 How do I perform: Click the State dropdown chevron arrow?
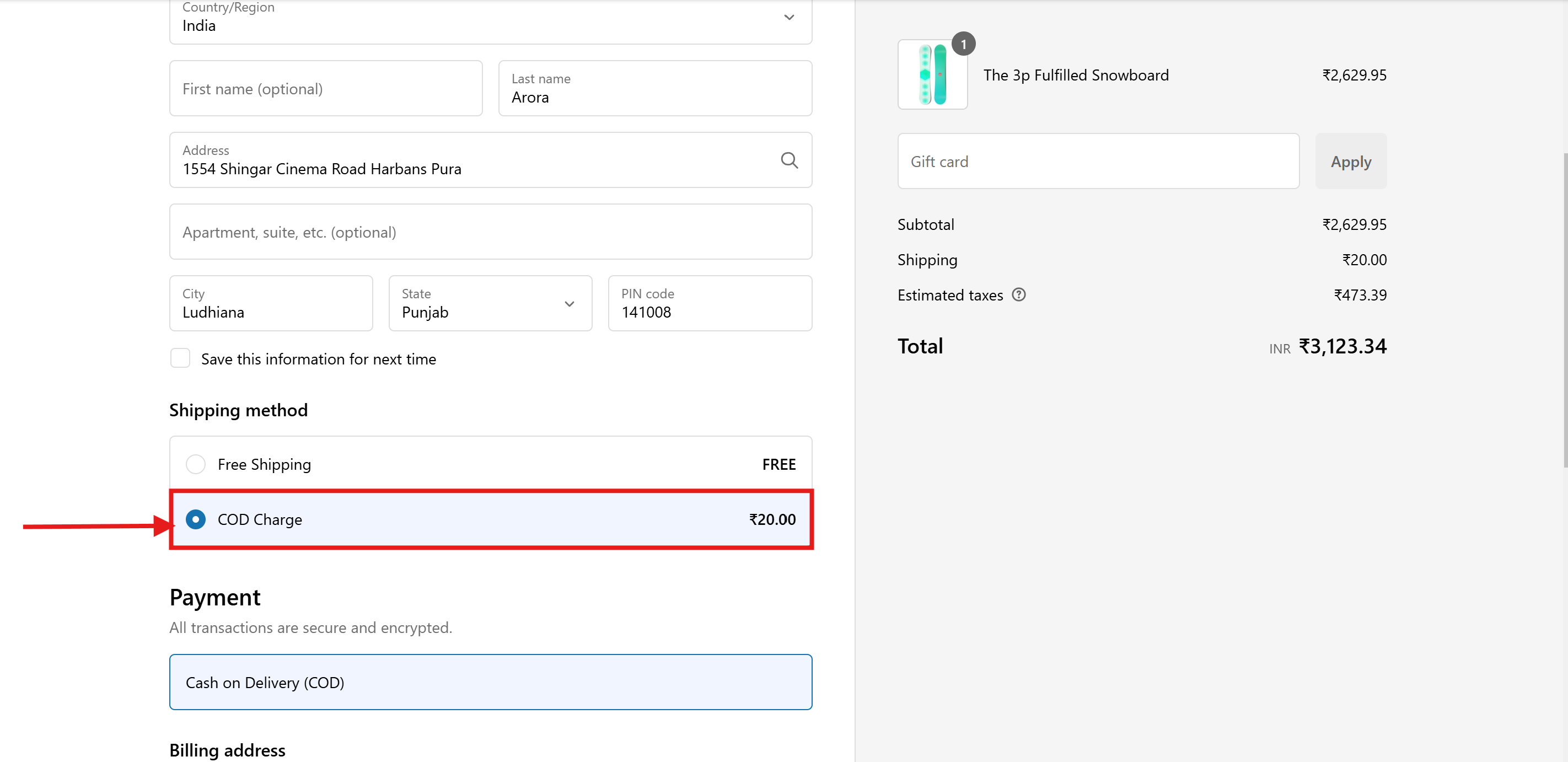[x=569, y=304]
